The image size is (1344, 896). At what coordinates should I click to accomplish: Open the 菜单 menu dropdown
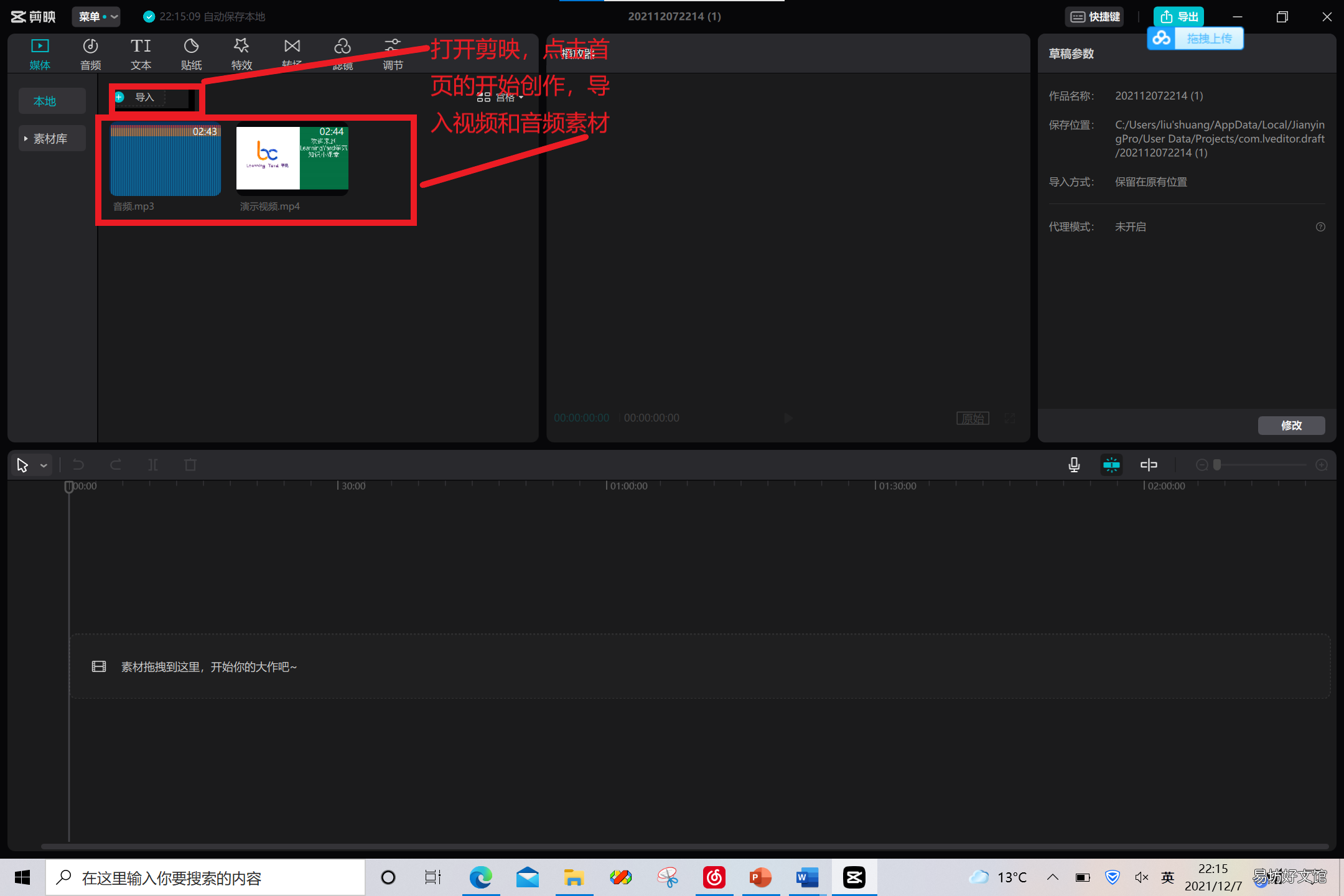(x=97, y=17)
